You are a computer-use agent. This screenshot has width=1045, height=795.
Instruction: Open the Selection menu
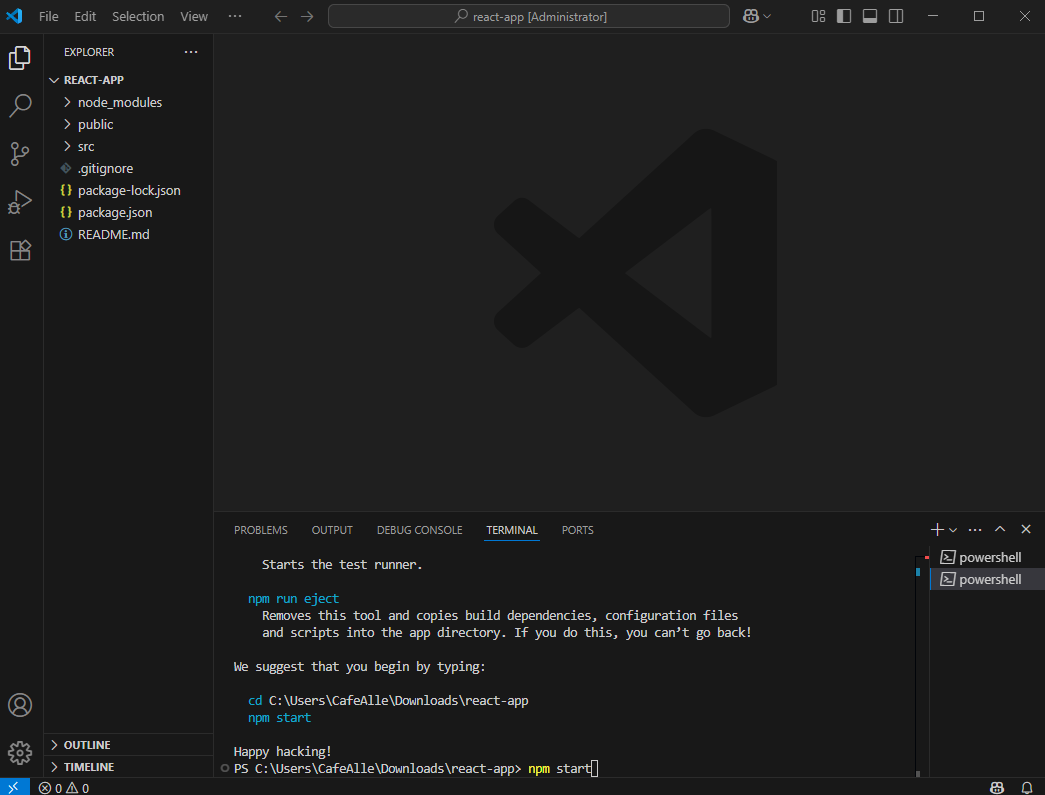[138, 17]
